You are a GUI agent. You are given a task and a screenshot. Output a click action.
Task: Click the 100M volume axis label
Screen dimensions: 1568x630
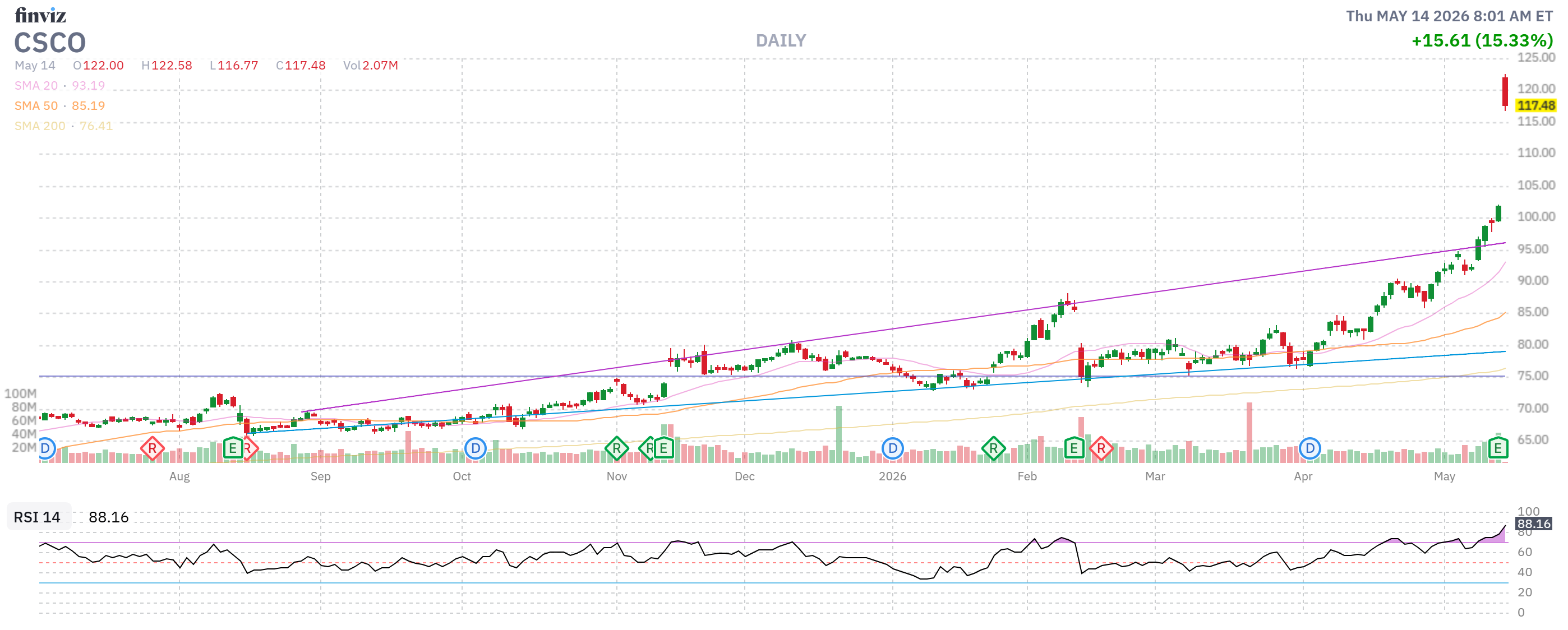click(x=21, y=393)
